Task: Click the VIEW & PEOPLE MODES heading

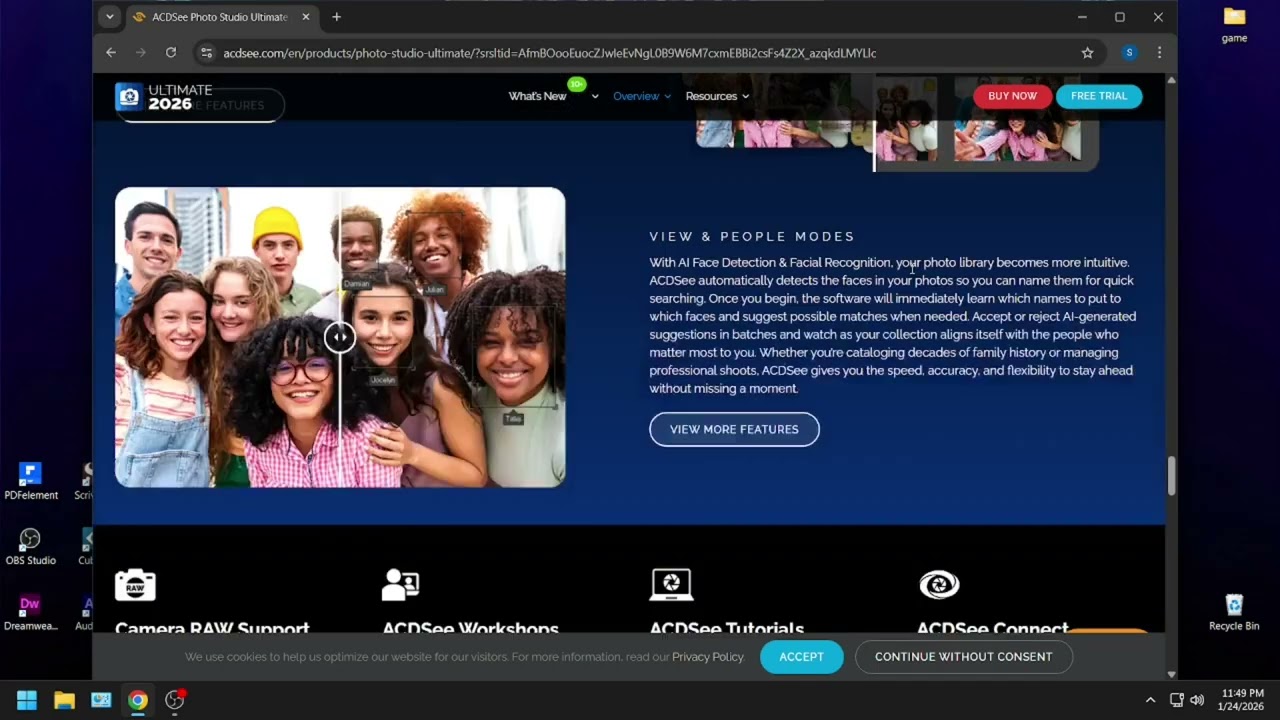Action: click(752, 237)
